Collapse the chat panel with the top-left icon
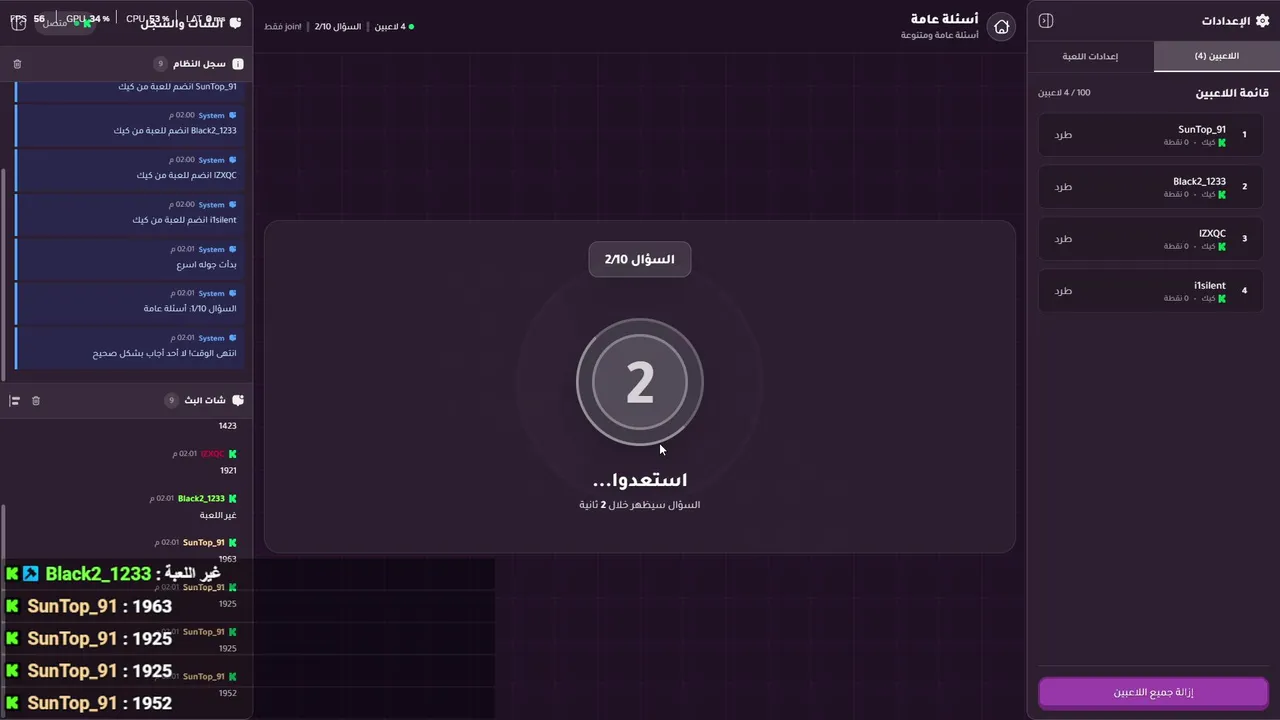The height and width of the screenshot is (720, 1280). point(18,23)
